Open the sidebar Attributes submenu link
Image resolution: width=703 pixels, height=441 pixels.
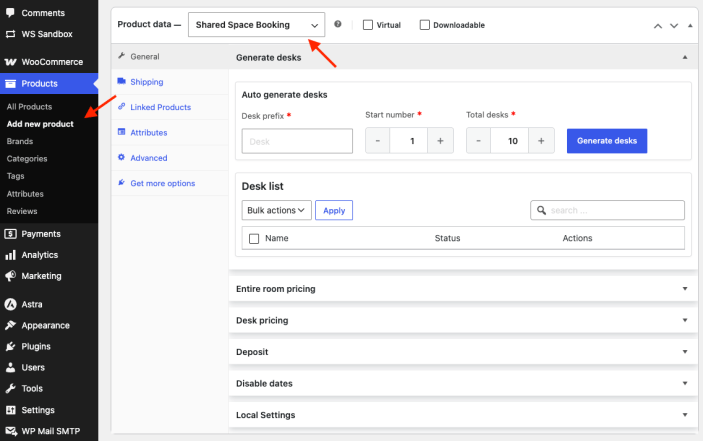pyautogui.click(x=25, y=194)
